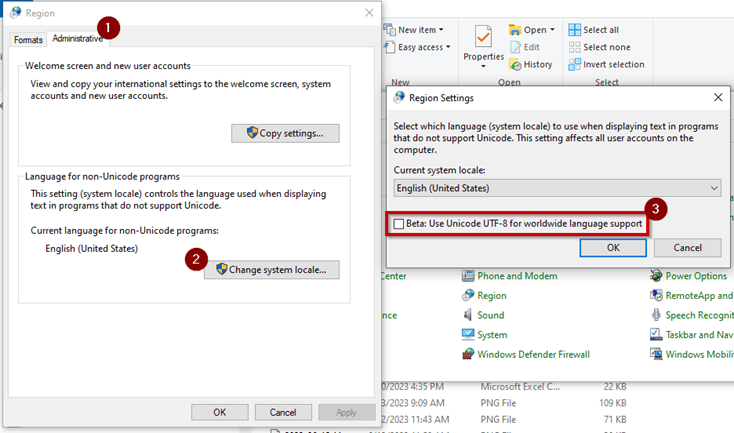Open Windows Defender Firewall icon
Viewport: 734px width, 433px height.
pyautogui.click(x=468, y=354)
